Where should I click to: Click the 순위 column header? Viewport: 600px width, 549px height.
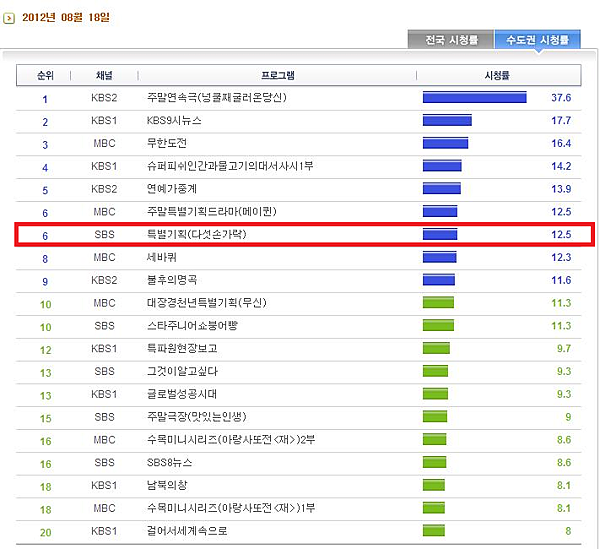click(x=45, y=75)
